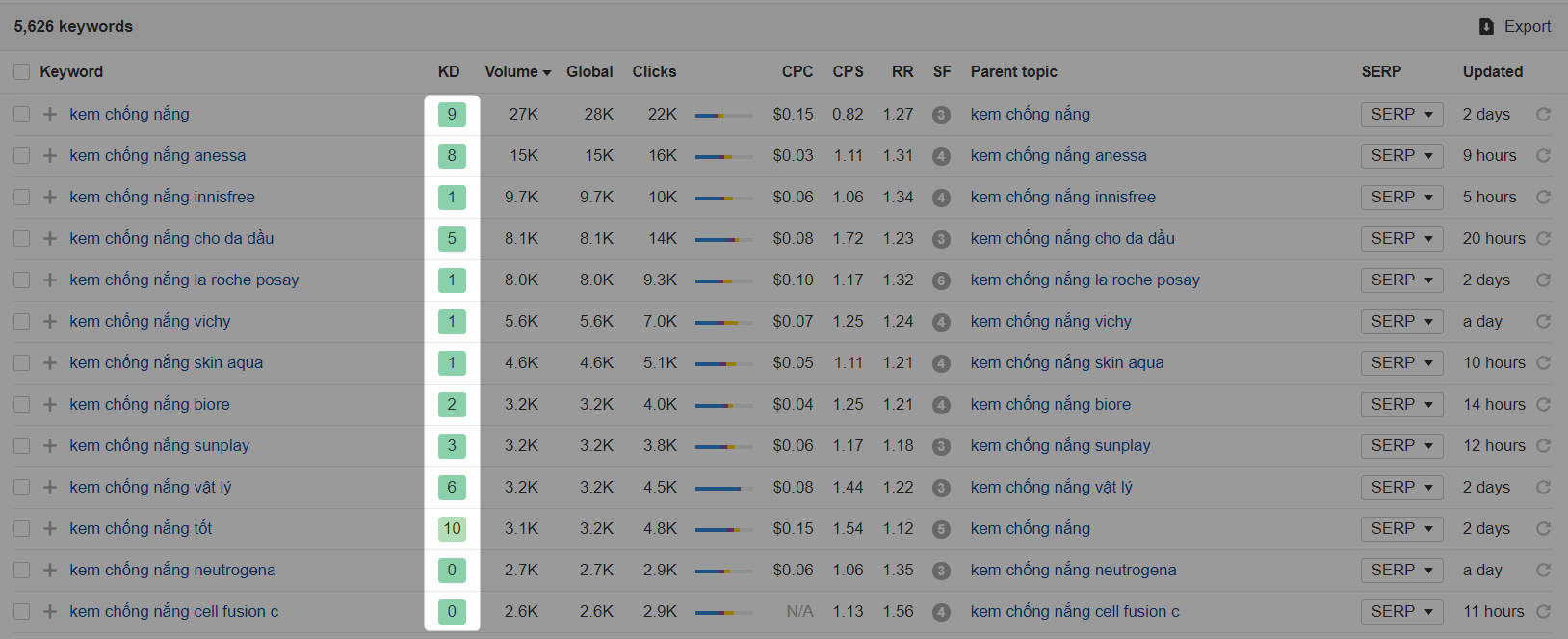Sort by the Global column header
1568x639 pixels.
589,72
